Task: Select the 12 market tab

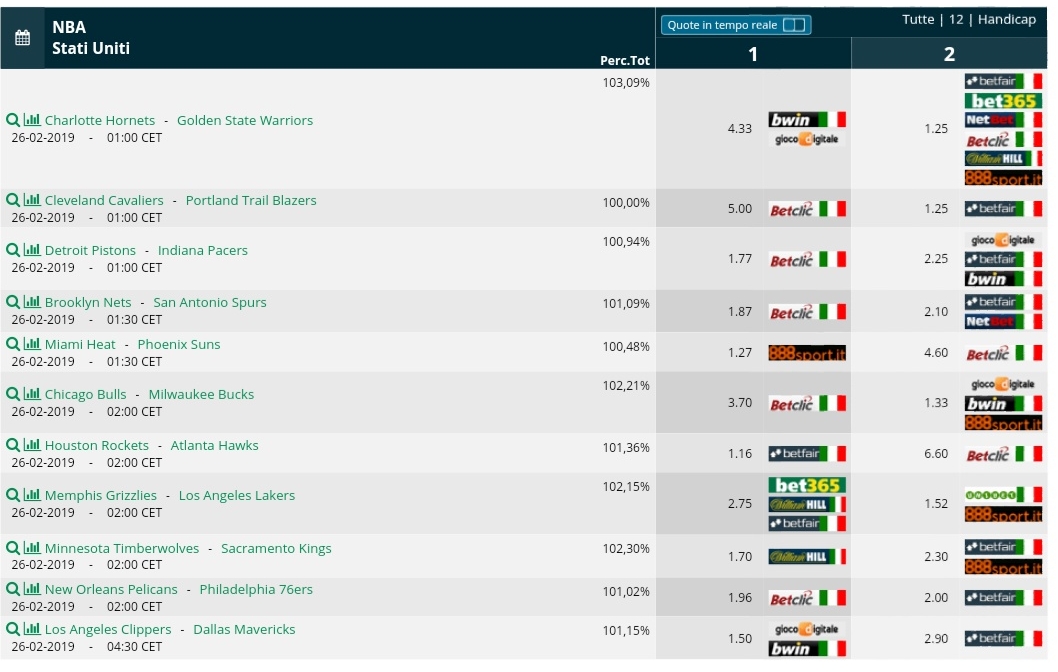Action: [955, 20]
